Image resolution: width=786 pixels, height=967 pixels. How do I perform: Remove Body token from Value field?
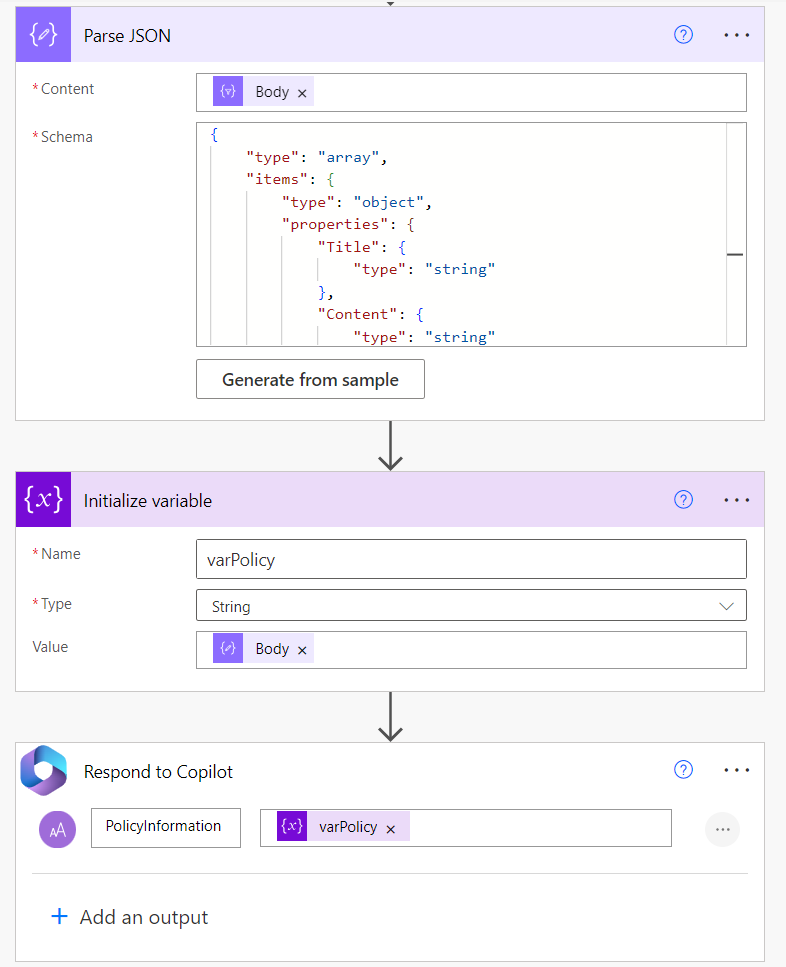point(302,649)
